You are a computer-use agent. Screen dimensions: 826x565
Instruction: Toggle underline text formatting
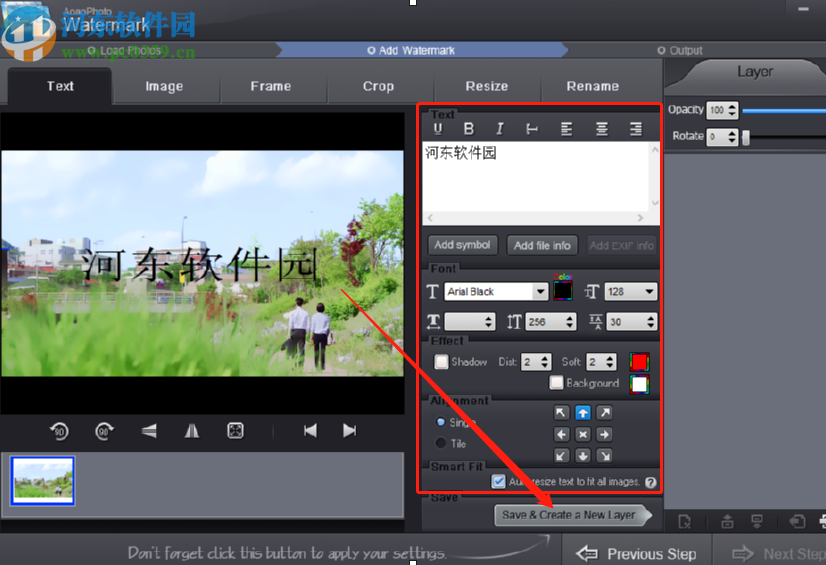(x=438, y=128)
